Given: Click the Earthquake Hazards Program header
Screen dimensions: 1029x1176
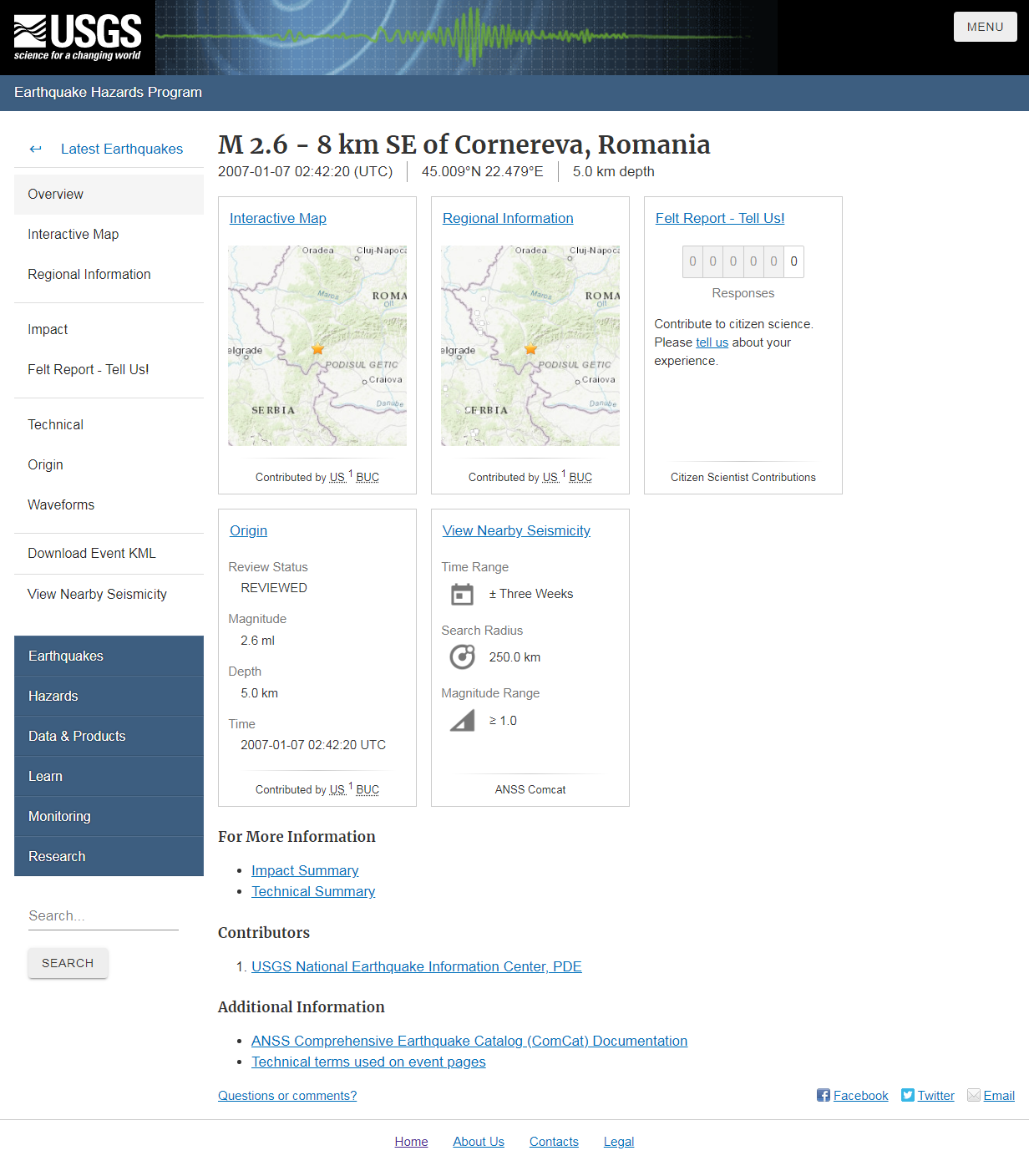Looking at the screenshot, I should pyautogui.click(x=108, y=92).
